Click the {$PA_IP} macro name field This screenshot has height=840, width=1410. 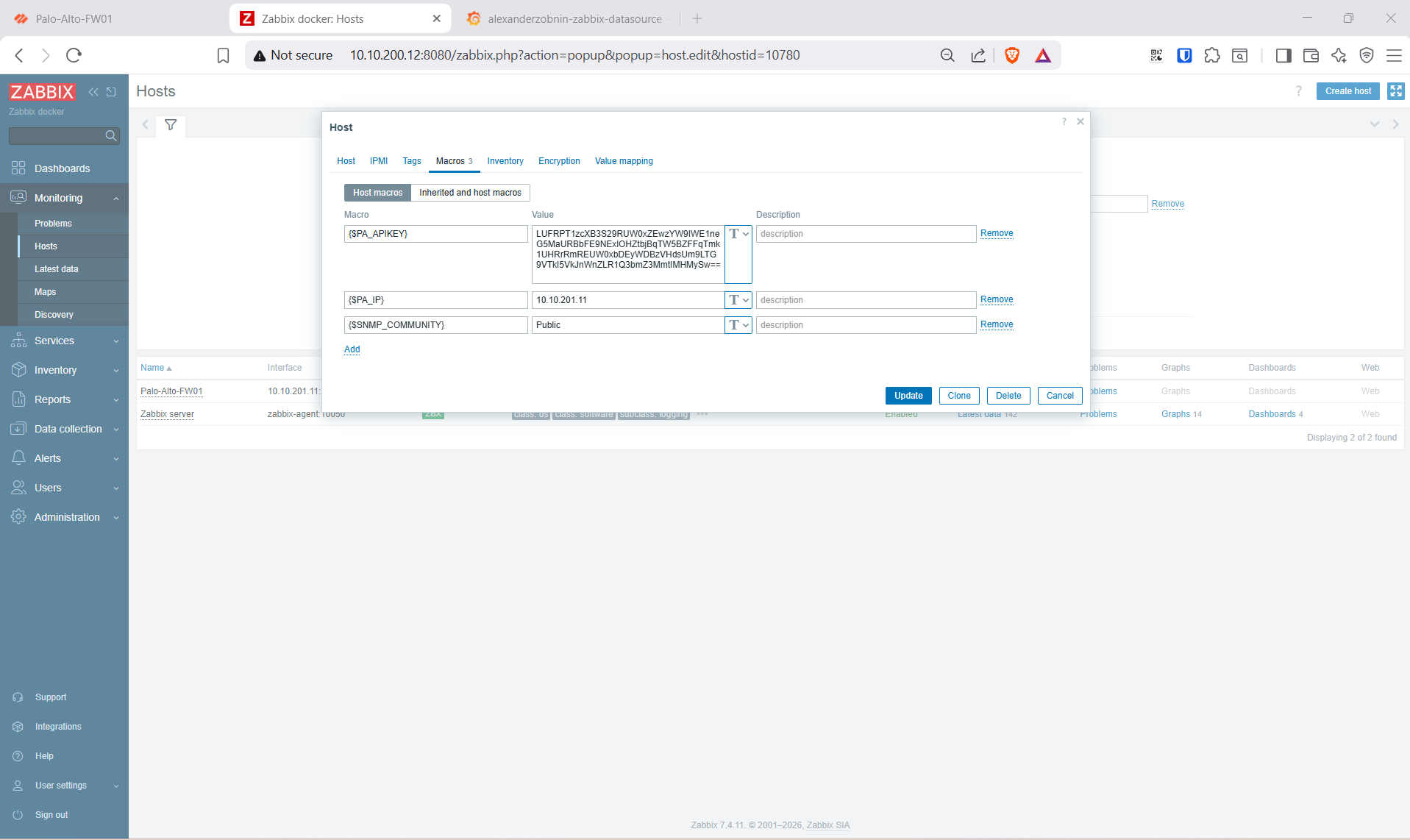[436, 300]
